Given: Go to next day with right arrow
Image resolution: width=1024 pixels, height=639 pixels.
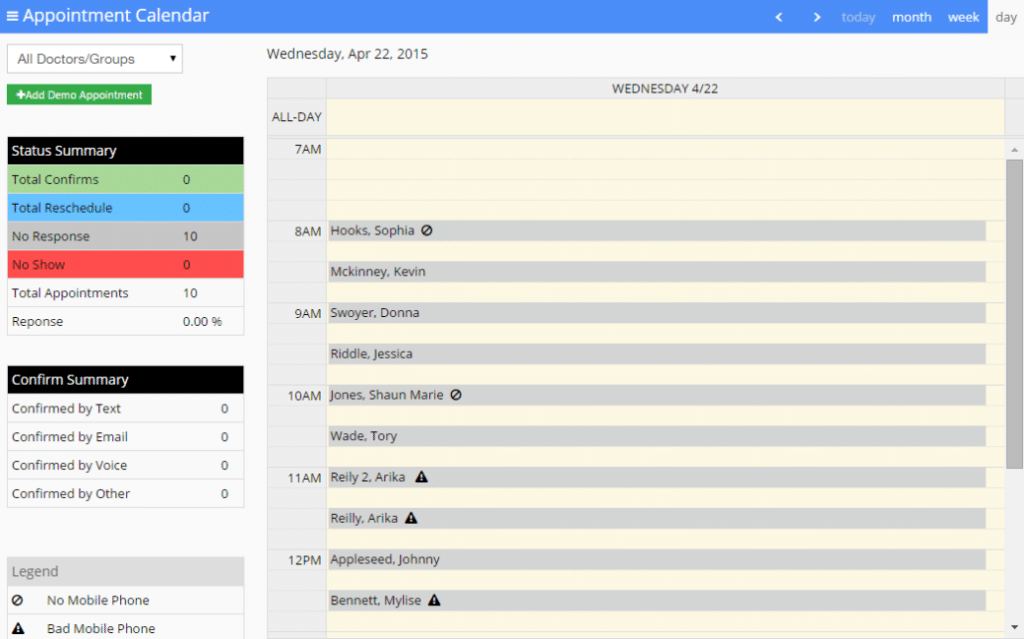Looking at the screenshot, I should click(x=817, y=17).
